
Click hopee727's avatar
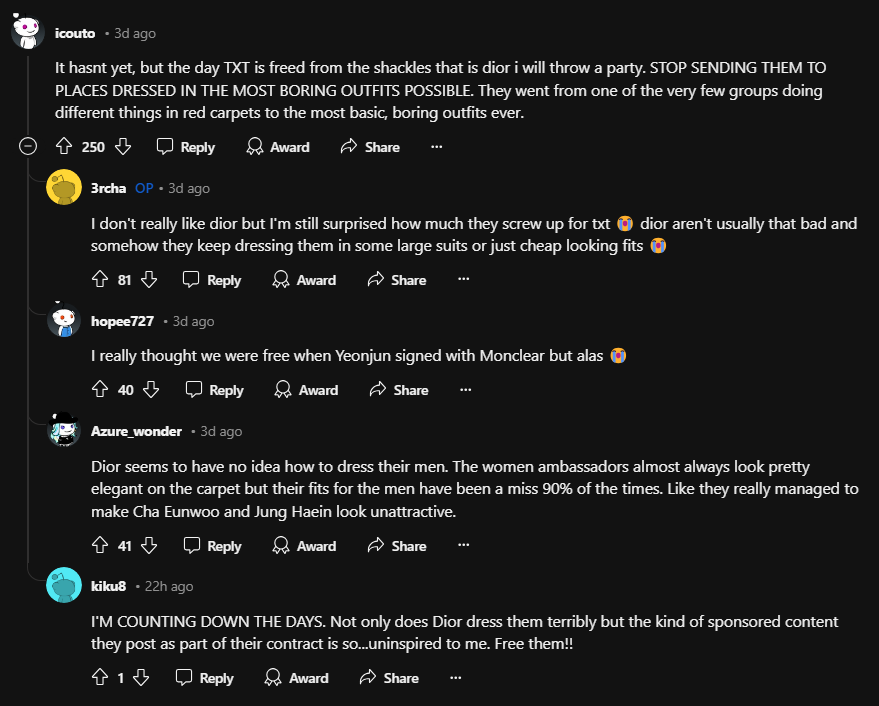coord(64,321)
